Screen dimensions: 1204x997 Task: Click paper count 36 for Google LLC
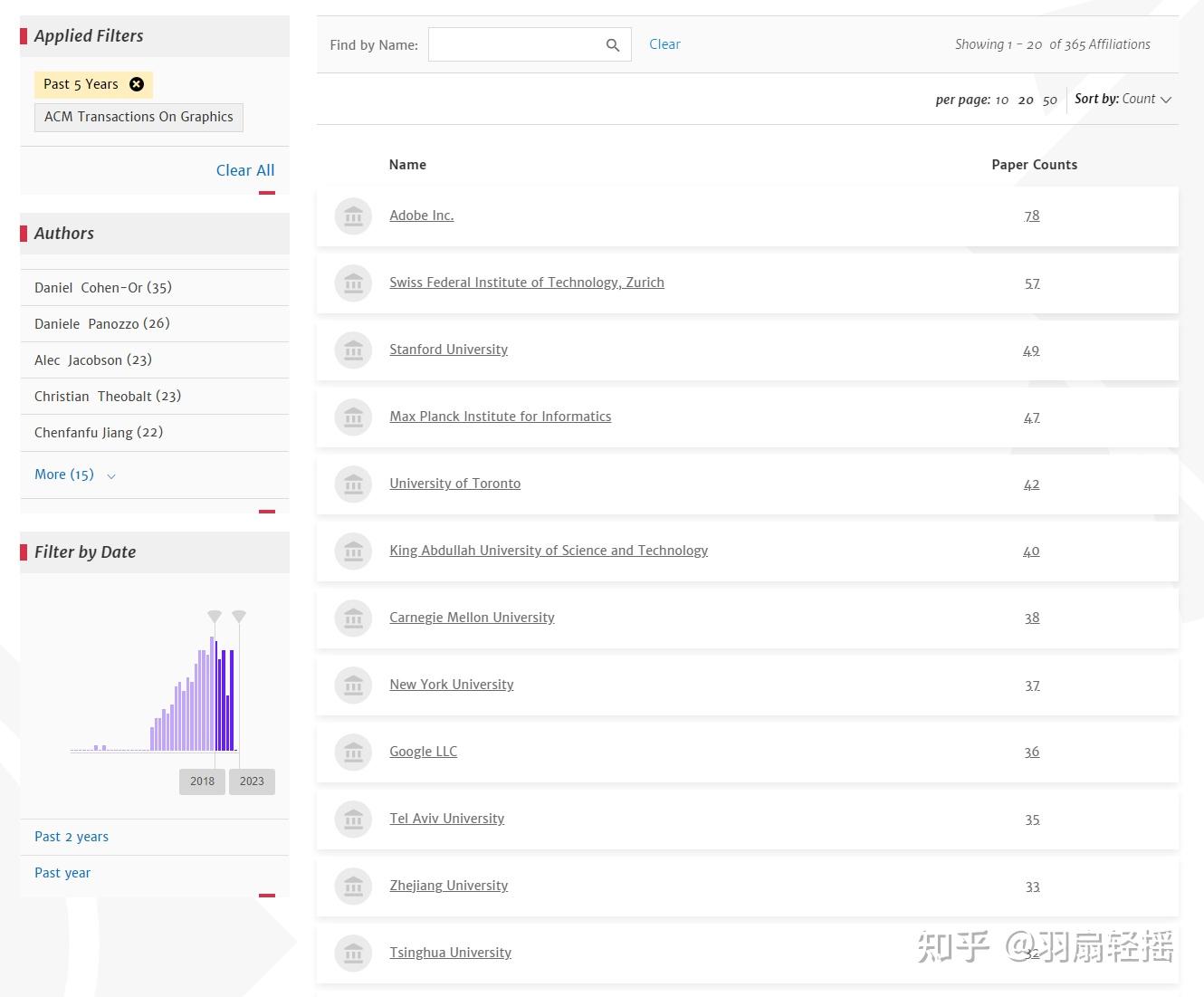click(x=1032, y=752)
